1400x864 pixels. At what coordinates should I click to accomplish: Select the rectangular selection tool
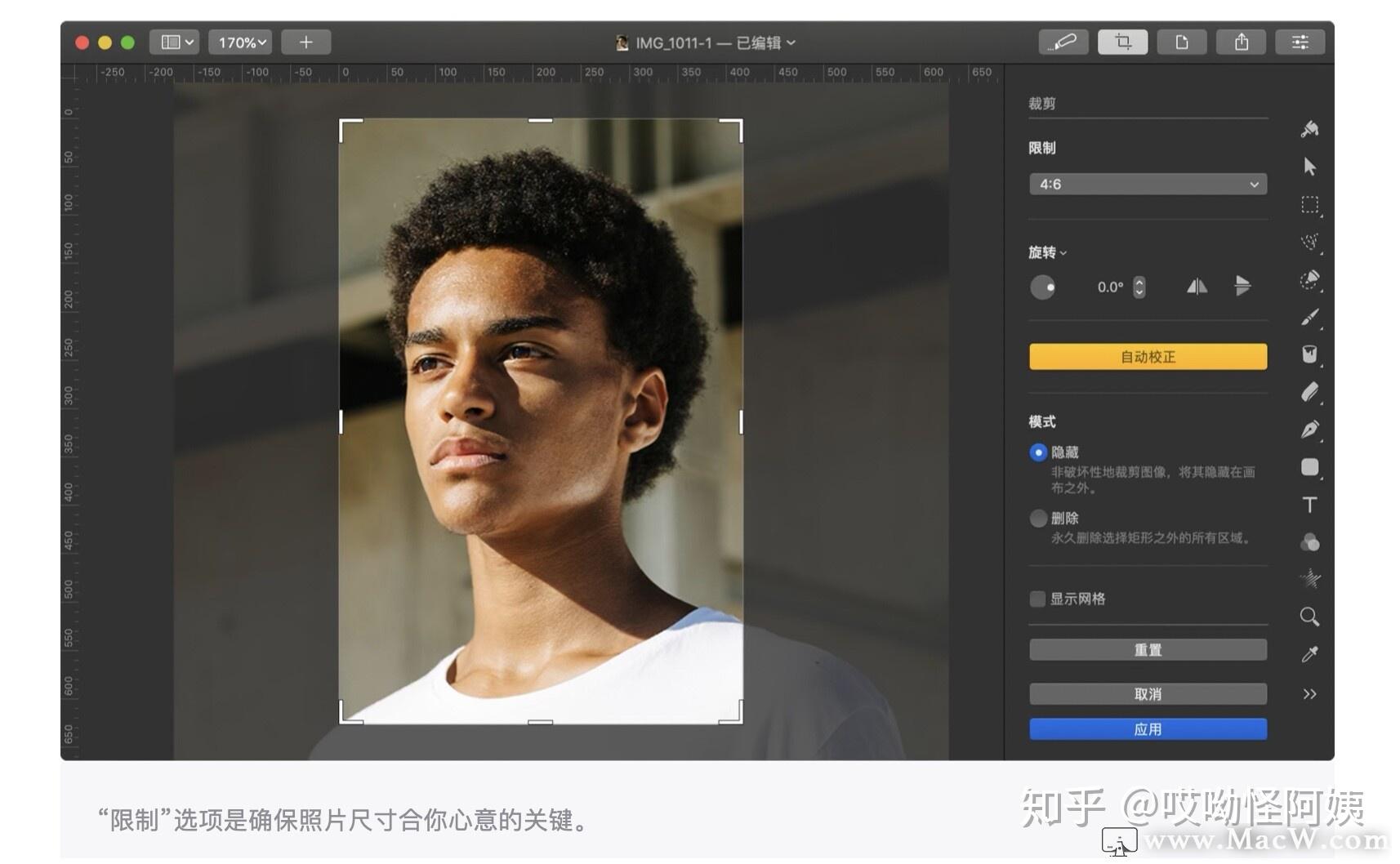[1309, 205]
